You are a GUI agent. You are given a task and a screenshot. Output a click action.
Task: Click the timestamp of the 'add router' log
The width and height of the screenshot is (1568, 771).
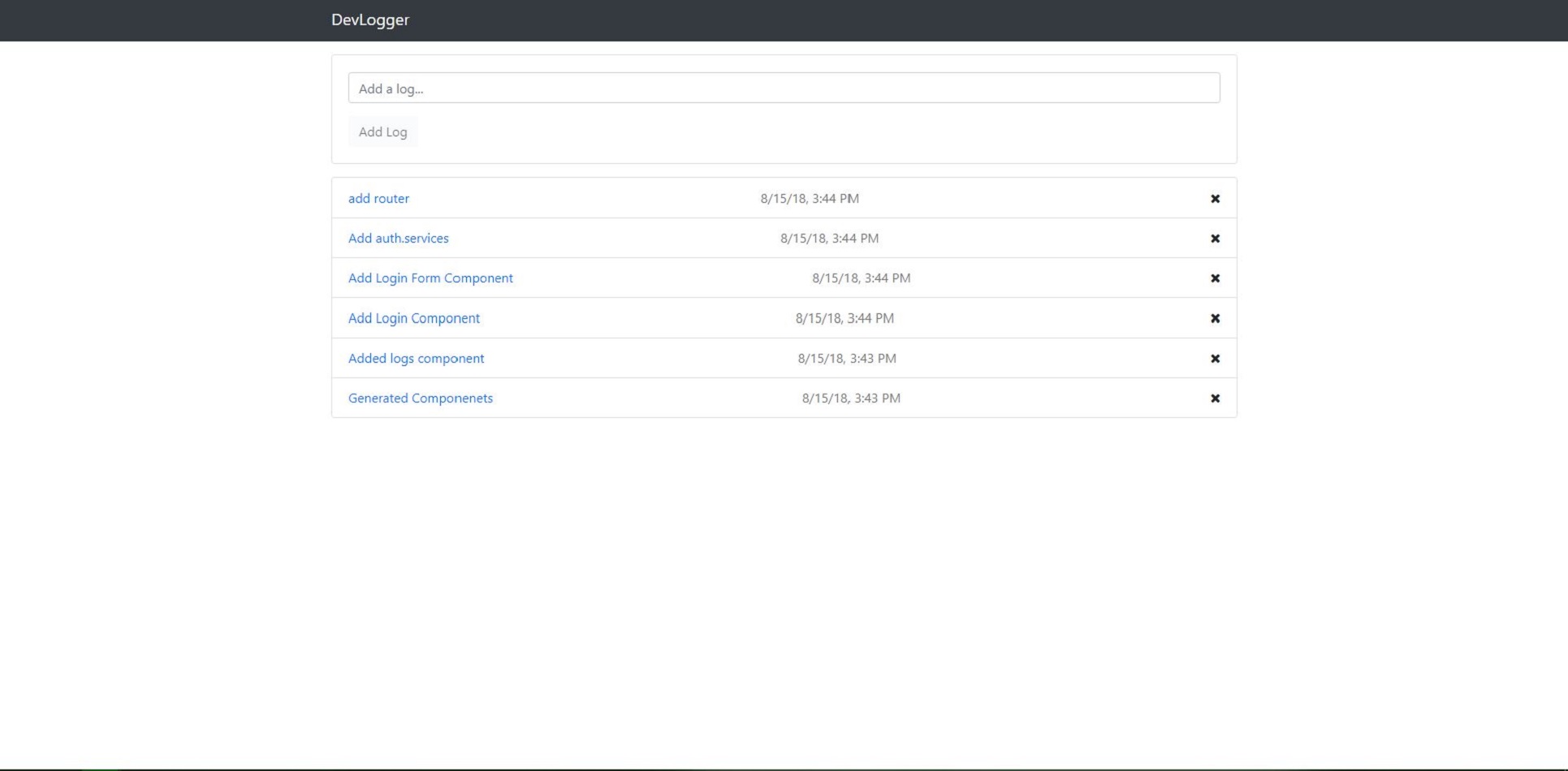click(809, 199)
